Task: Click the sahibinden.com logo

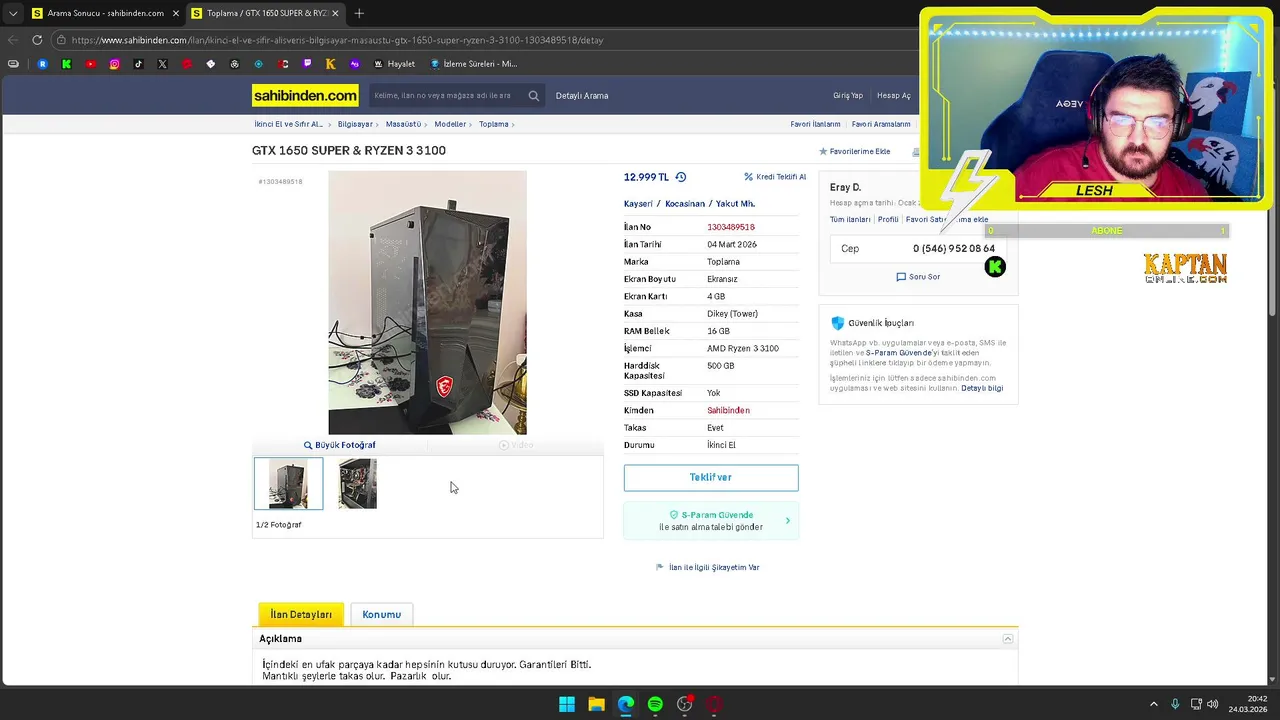Action: pyautogui.click(x=305, y=95)
